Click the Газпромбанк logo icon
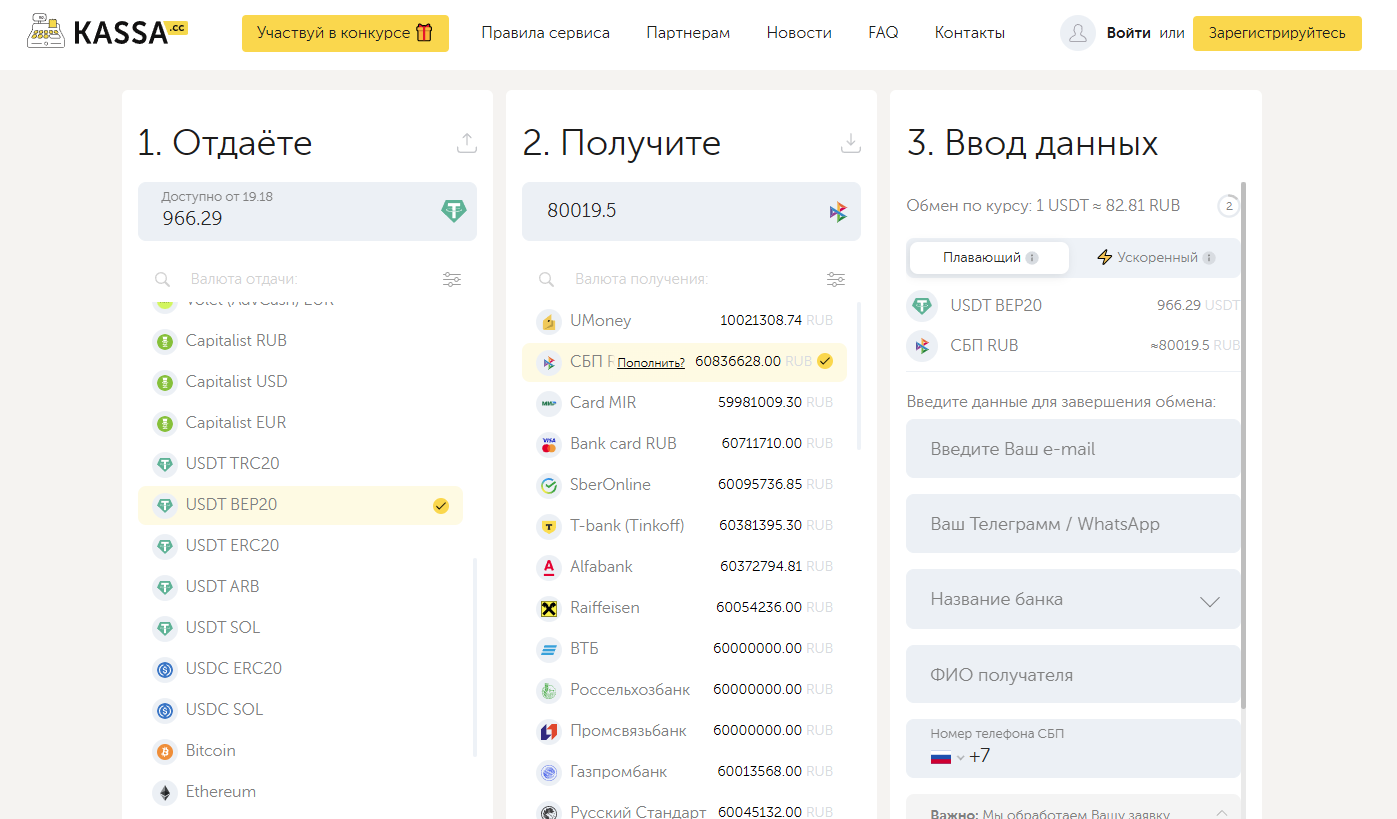This screenshot has width=1397, height=819. pos(548,772)
